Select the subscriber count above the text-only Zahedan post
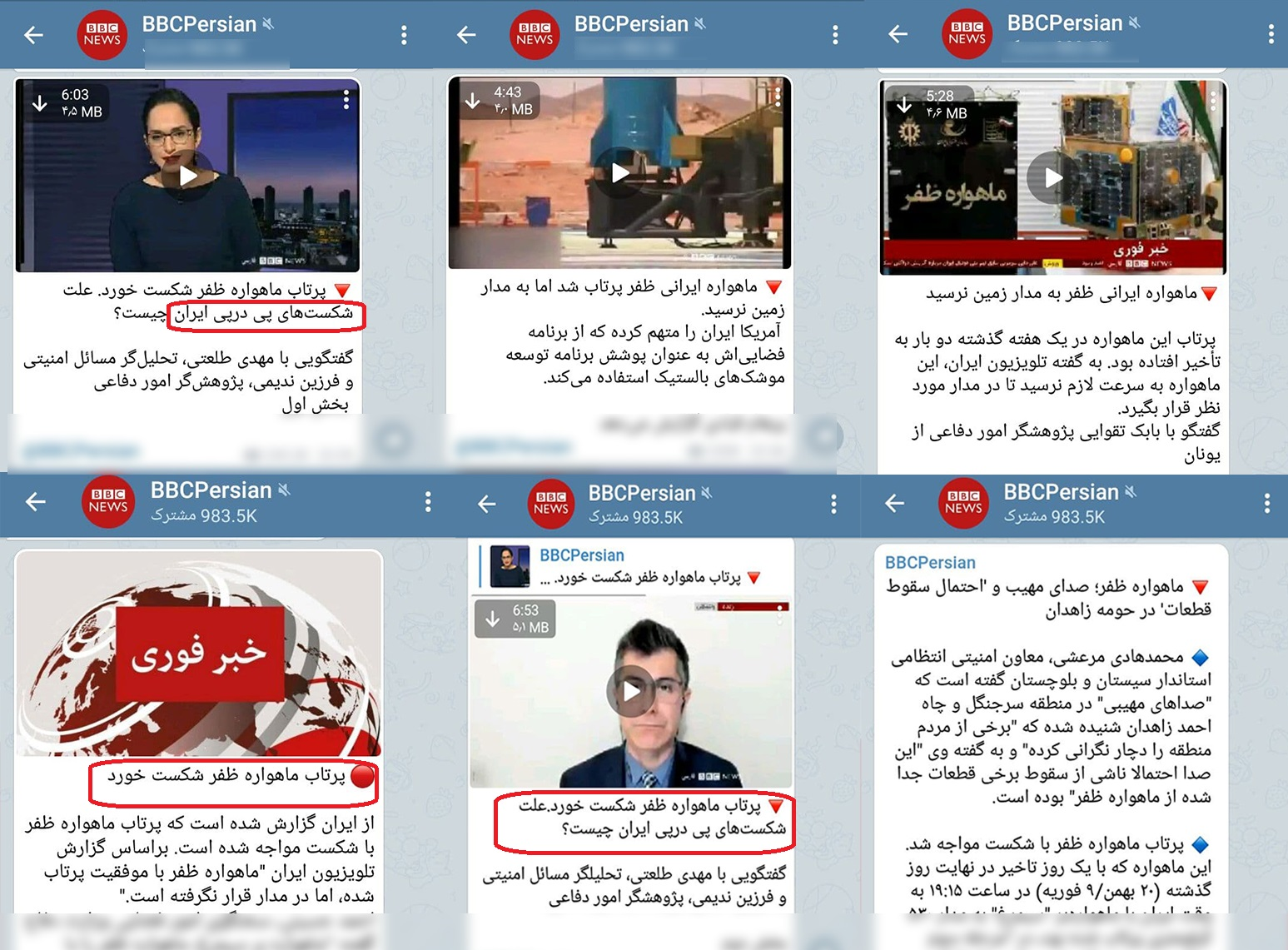This screenshot has height=950, width=1288. click(1054, 517)
